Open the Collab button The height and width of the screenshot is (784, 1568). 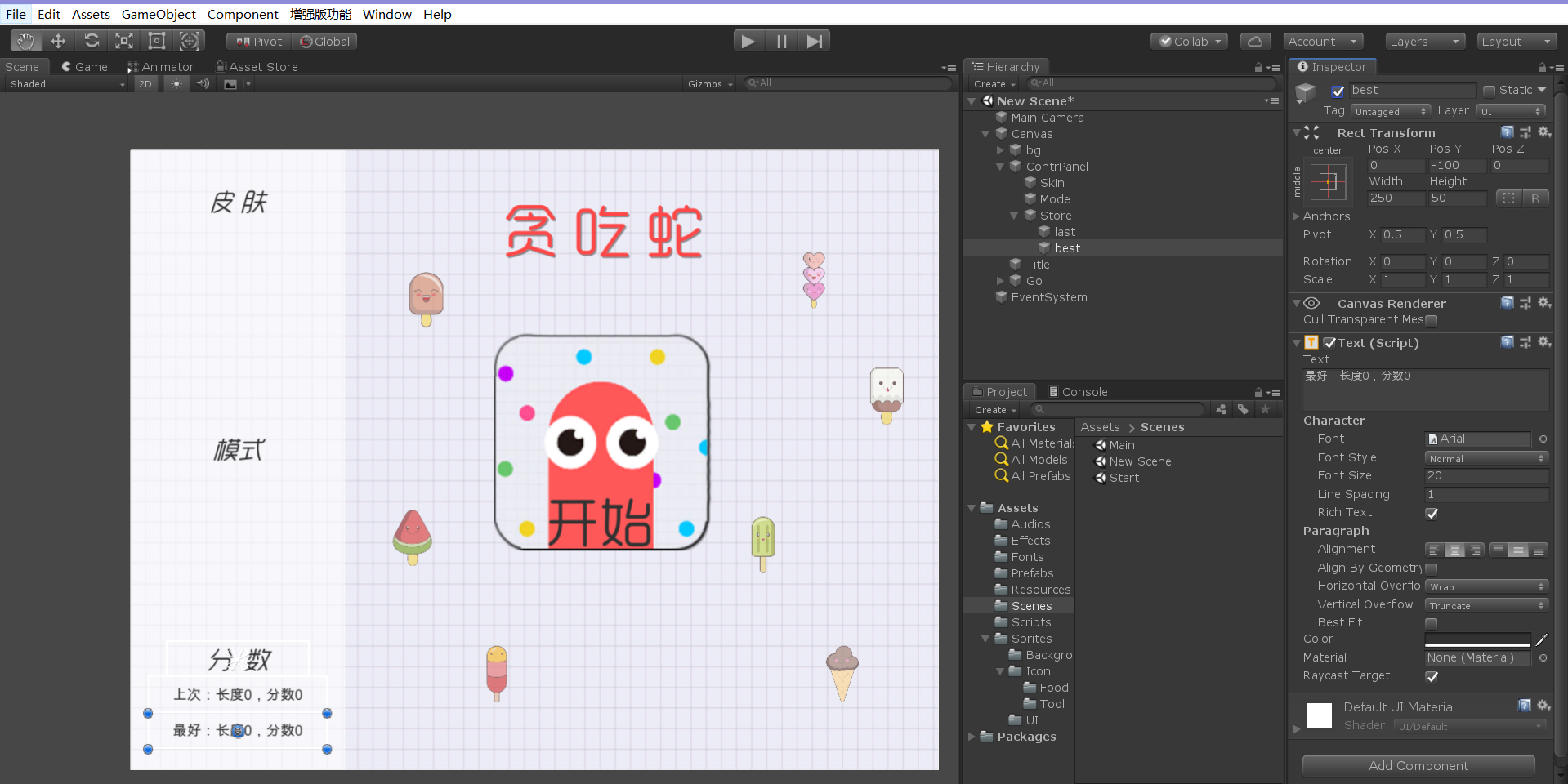click(1190, 41)
